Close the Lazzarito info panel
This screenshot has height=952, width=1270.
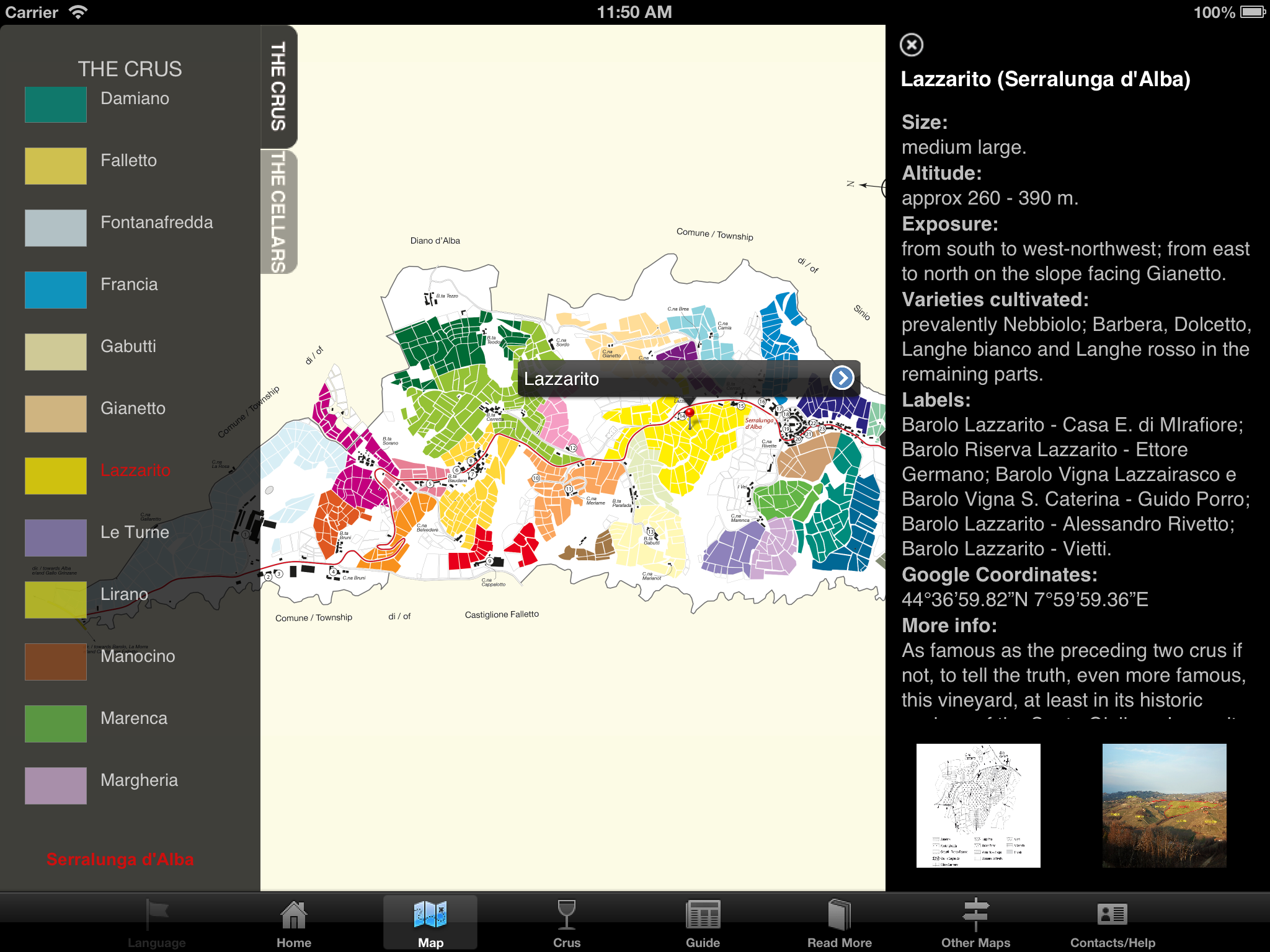point(911,45)
